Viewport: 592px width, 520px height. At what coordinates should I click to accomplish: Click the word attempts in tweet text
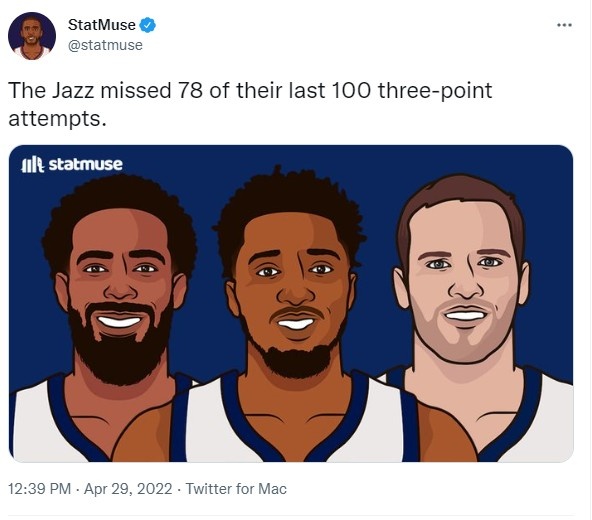[x=54, y=119]
